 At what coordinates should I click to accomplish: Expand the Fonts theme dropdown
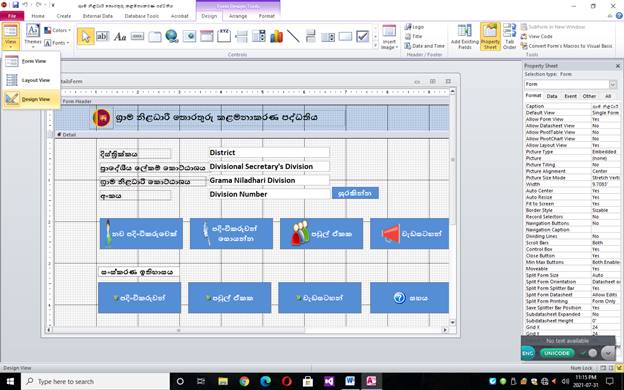tap(57, 43)
